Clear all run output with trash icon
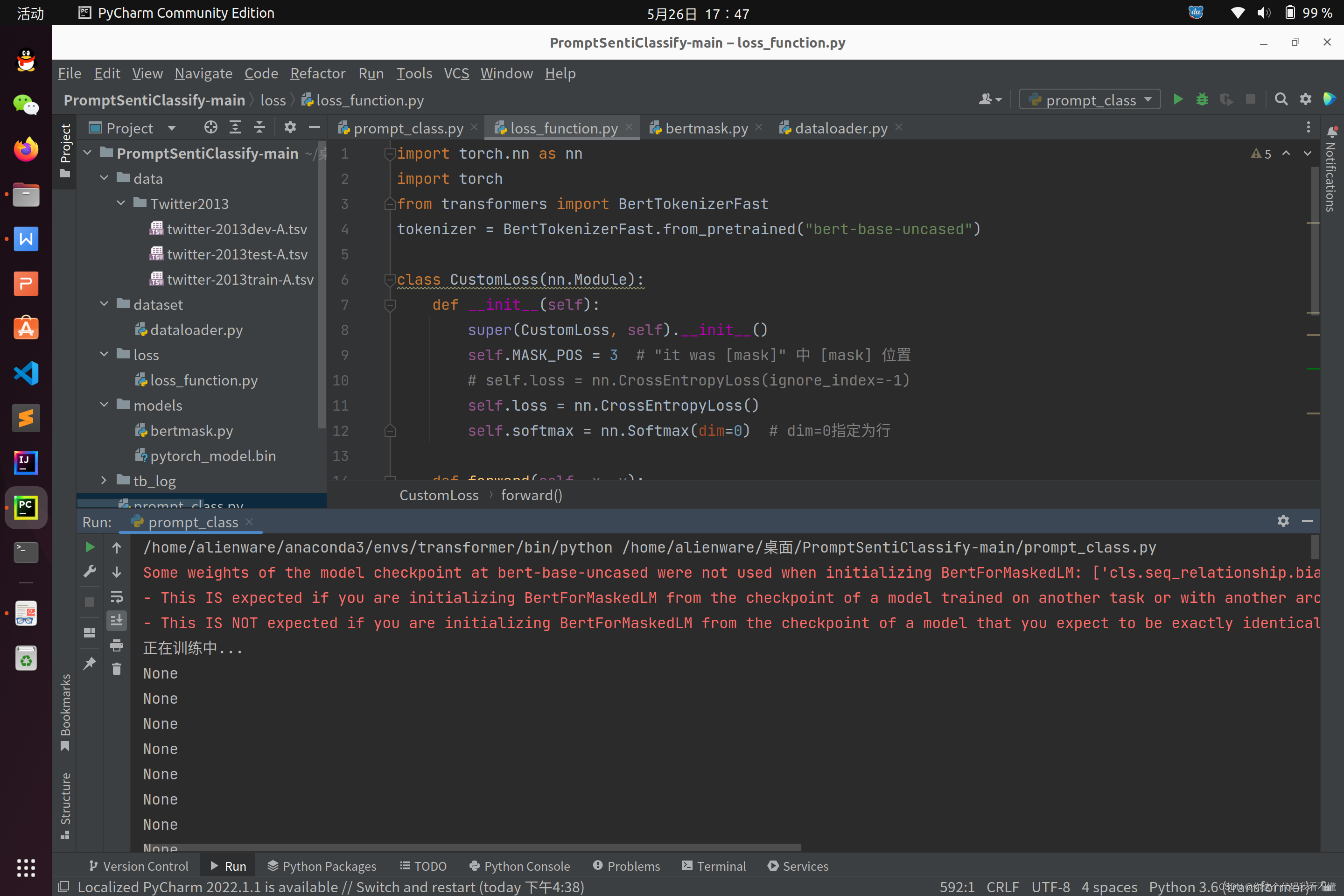Viewport: 1344px width, 896px height. click(x=117, y=669)
